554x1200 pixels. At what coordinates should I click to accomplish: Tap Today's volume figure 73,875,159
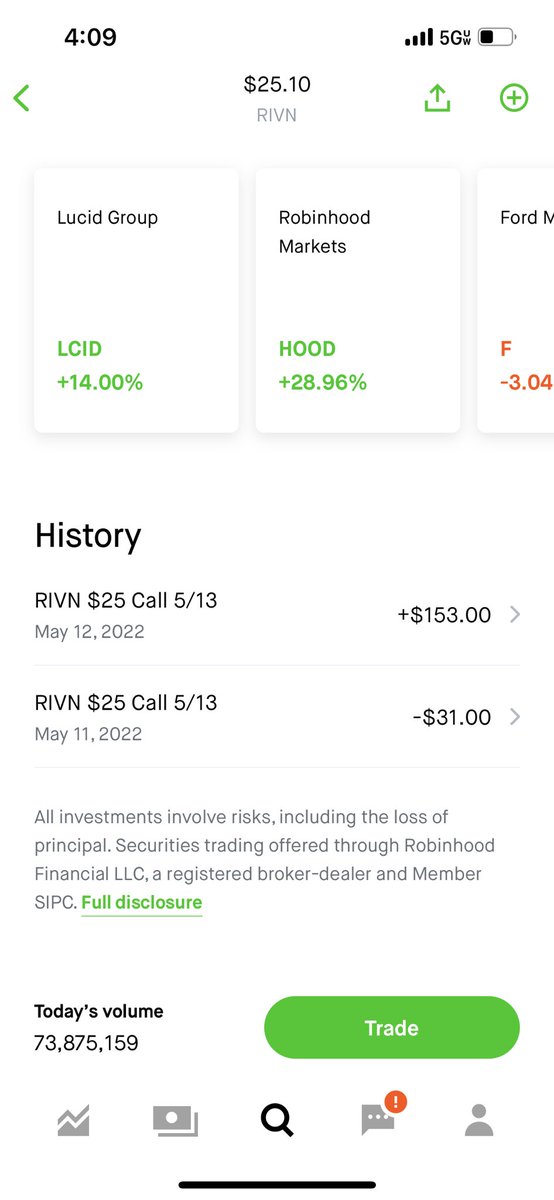click(87, 1043)
